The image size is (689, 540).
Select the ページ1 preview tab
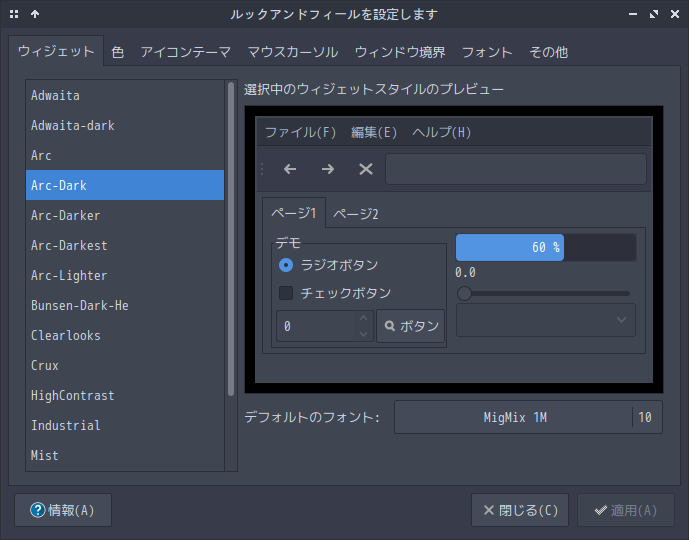tap(294, 213)
